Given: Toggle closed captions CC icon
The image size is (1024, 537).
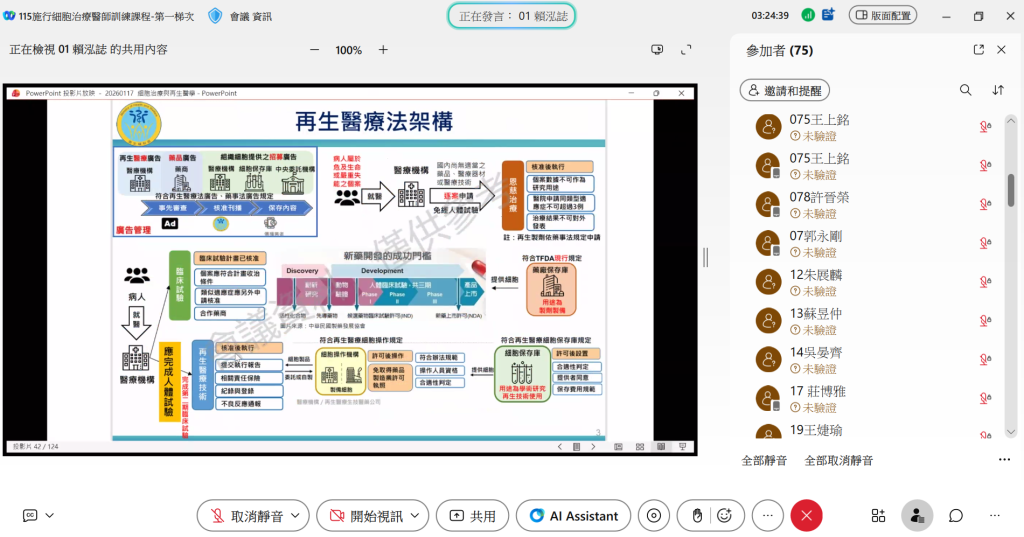Looking at the screenshot, I should click(30, 515).
